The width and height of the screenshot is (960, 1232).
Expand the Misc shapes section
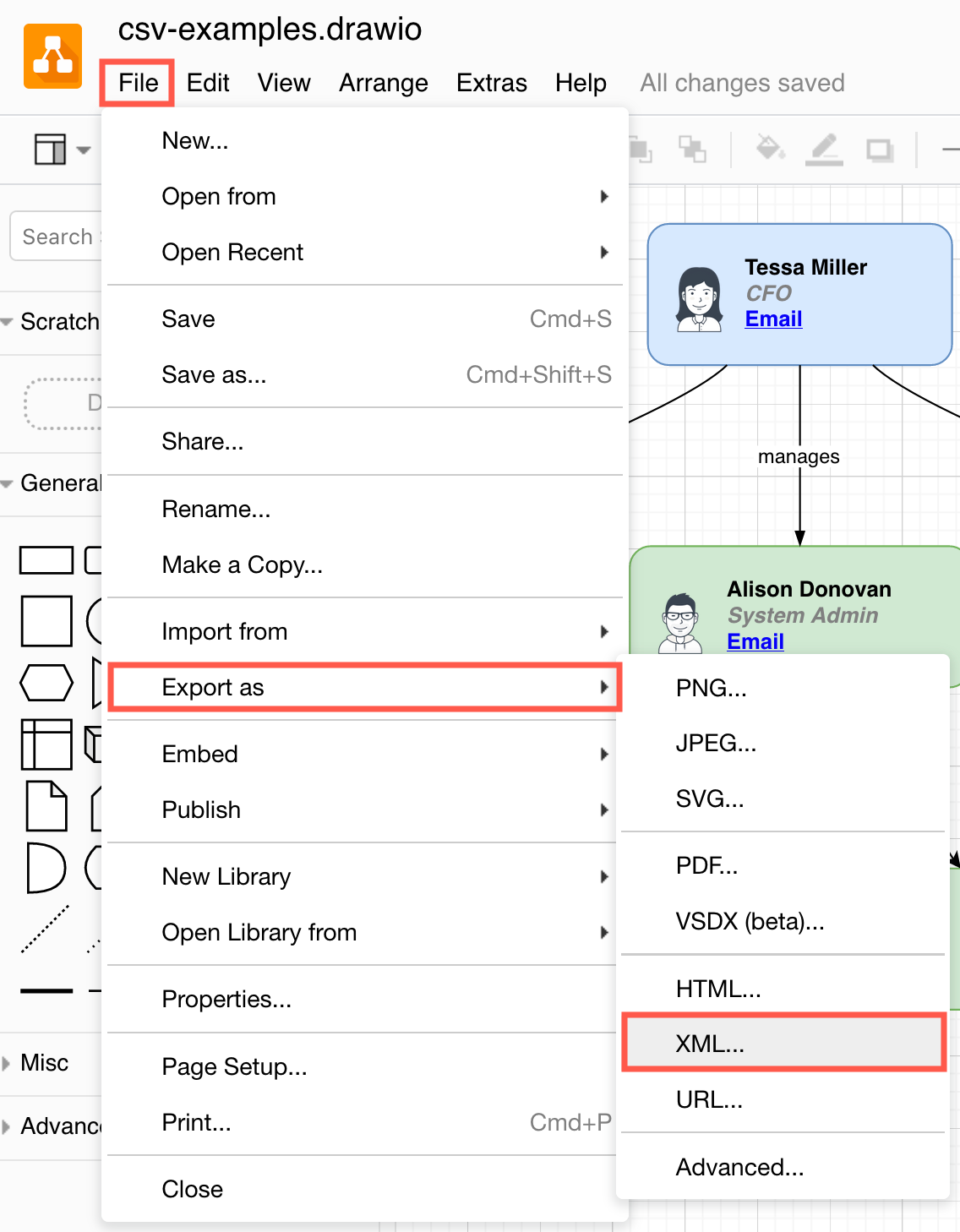tap(44, 1062)
